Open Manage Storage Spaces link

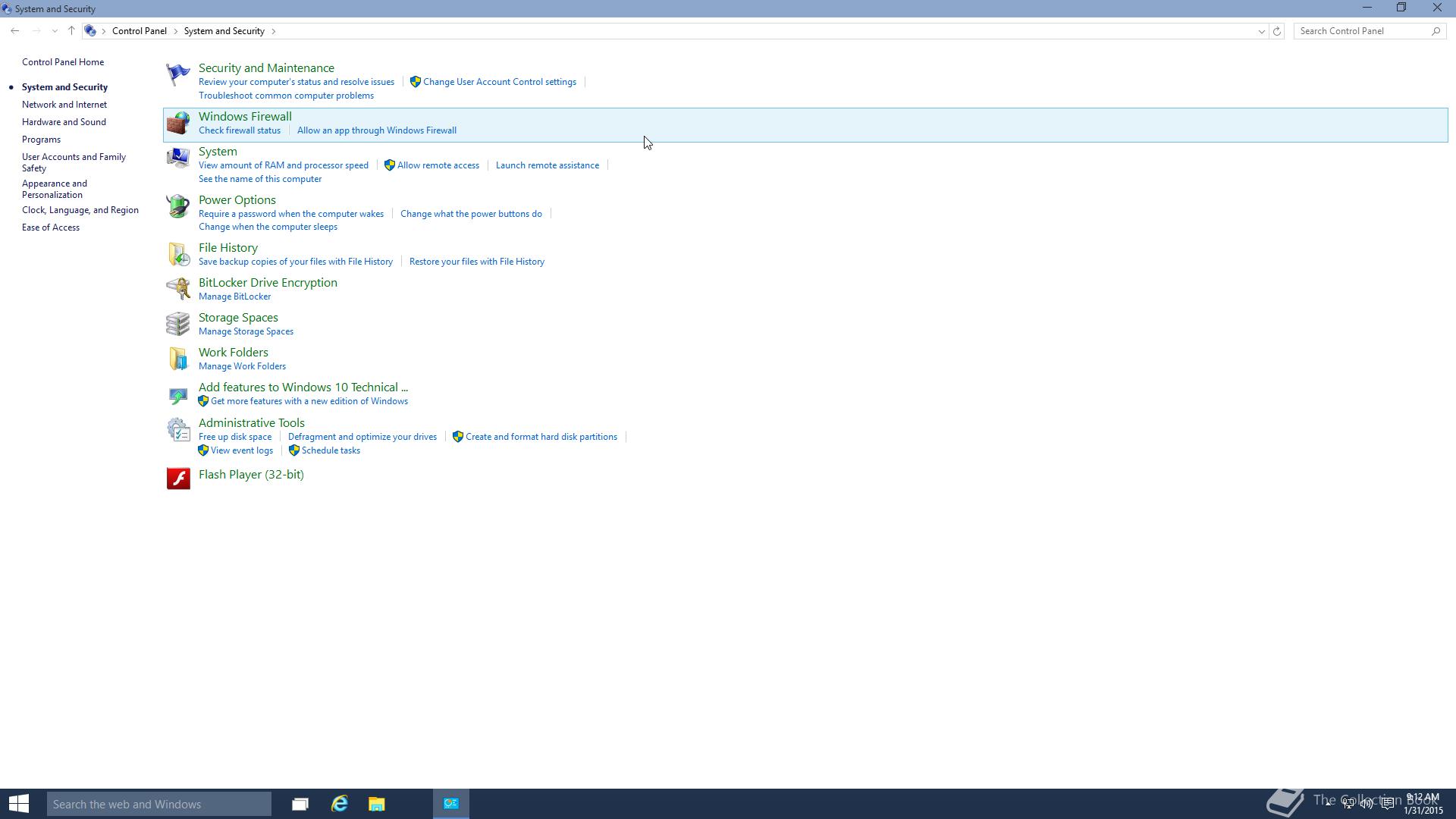click(246, 331)
